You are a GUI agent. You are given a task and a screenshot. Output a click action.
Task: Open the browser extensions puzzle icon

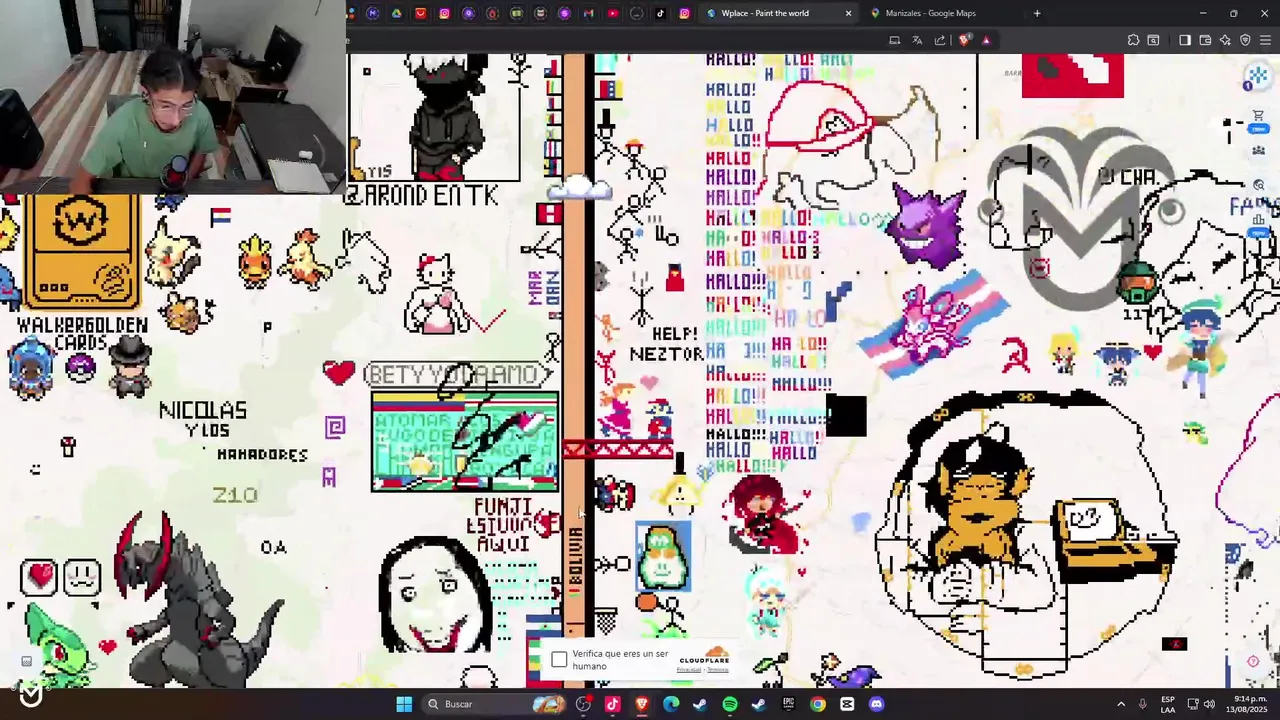point(1133,40)
